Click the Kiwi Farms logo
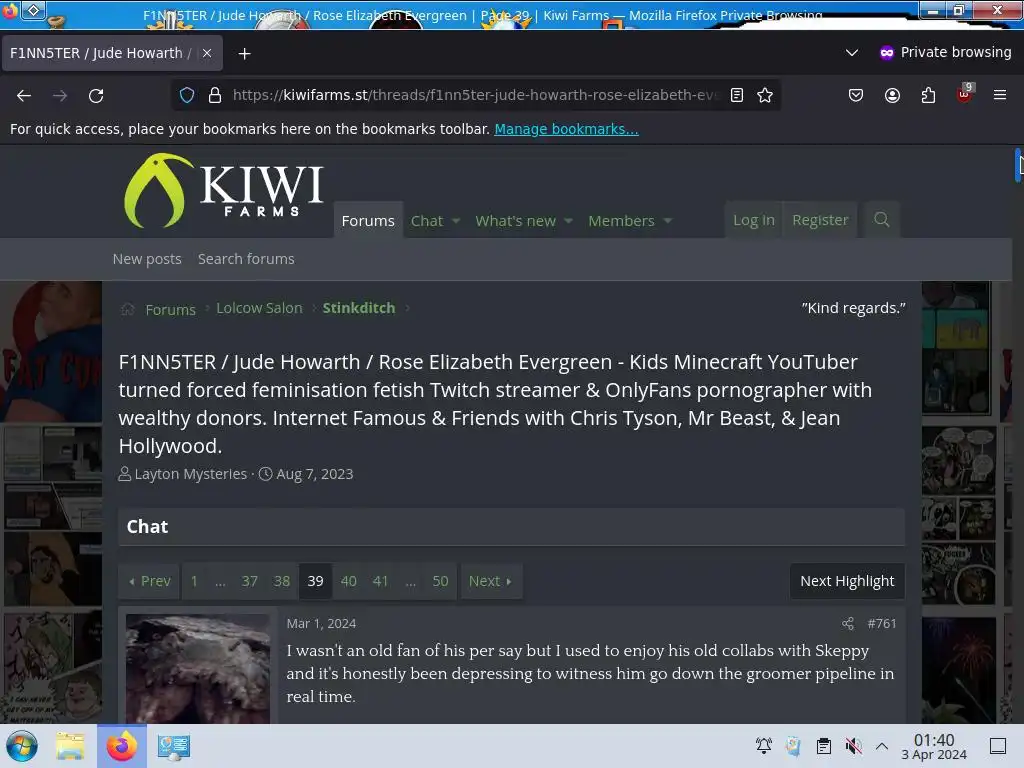The height and width of the screenshot is (768, 1024). 223,191
